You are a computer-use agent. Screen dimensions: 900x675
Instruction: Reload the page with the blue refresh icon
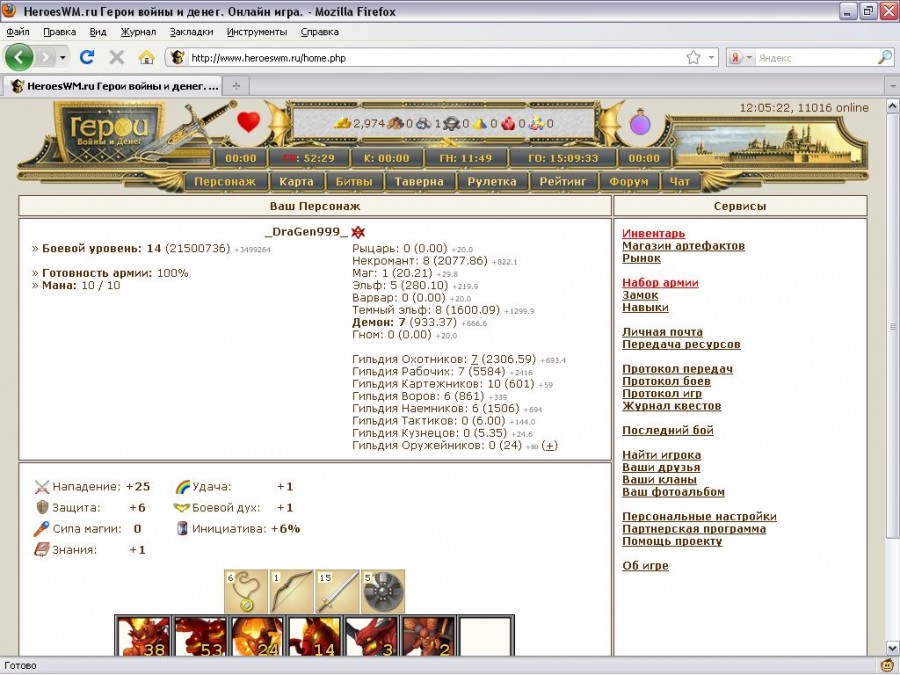pos(87,57)
